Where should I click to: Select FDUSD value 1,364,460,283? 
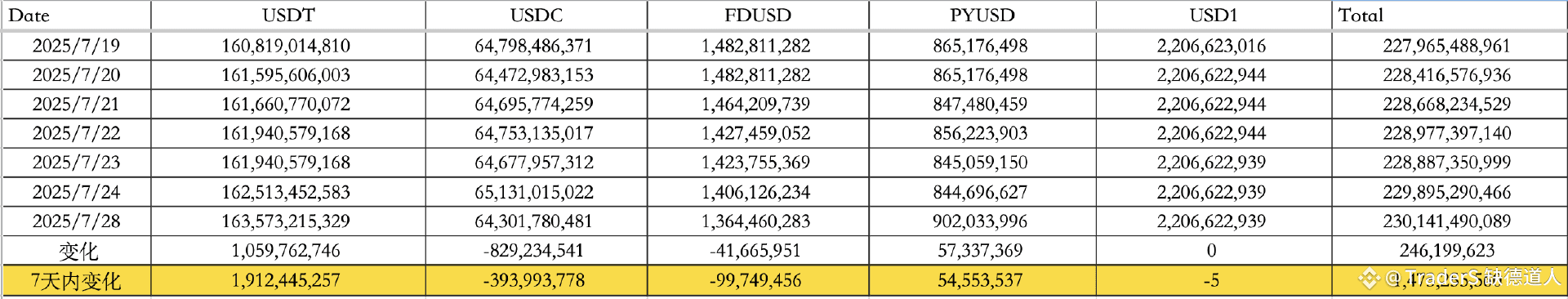tap(757, 221)
